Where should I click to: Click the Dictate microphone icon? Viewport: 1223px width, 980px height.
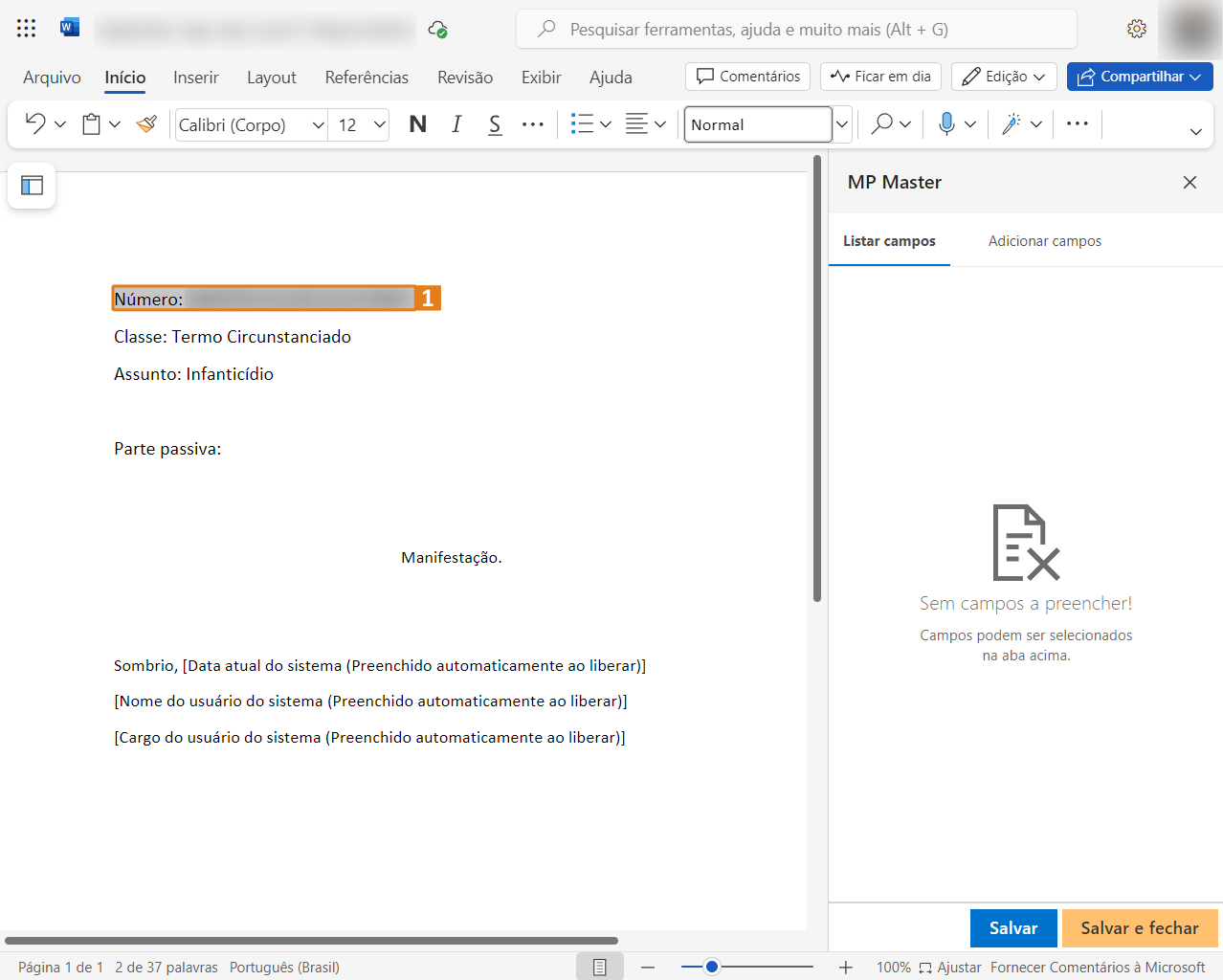(x=946, y=123)
